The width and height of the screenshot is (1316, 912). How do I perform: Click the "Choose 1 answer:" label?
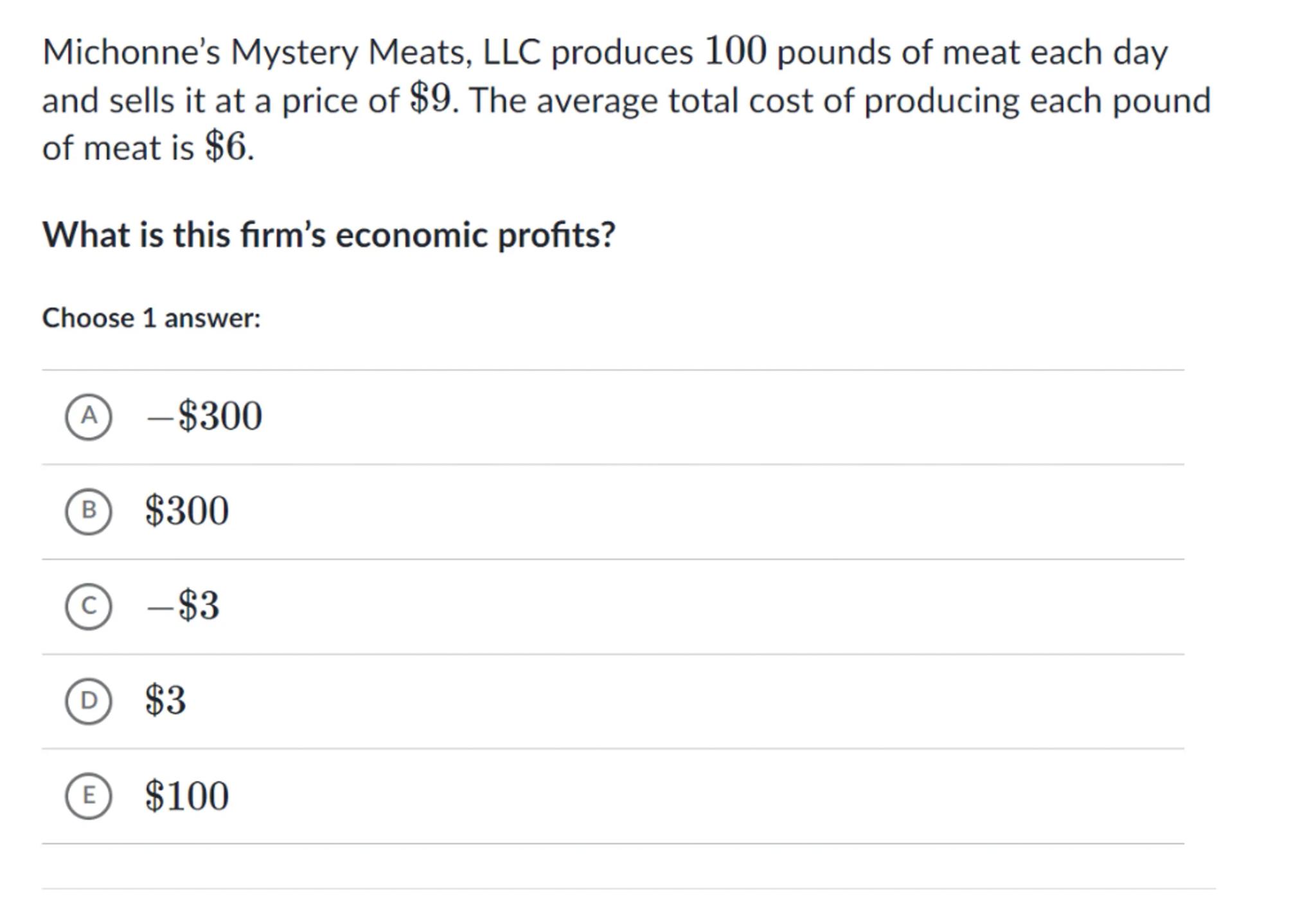(152, 318)
